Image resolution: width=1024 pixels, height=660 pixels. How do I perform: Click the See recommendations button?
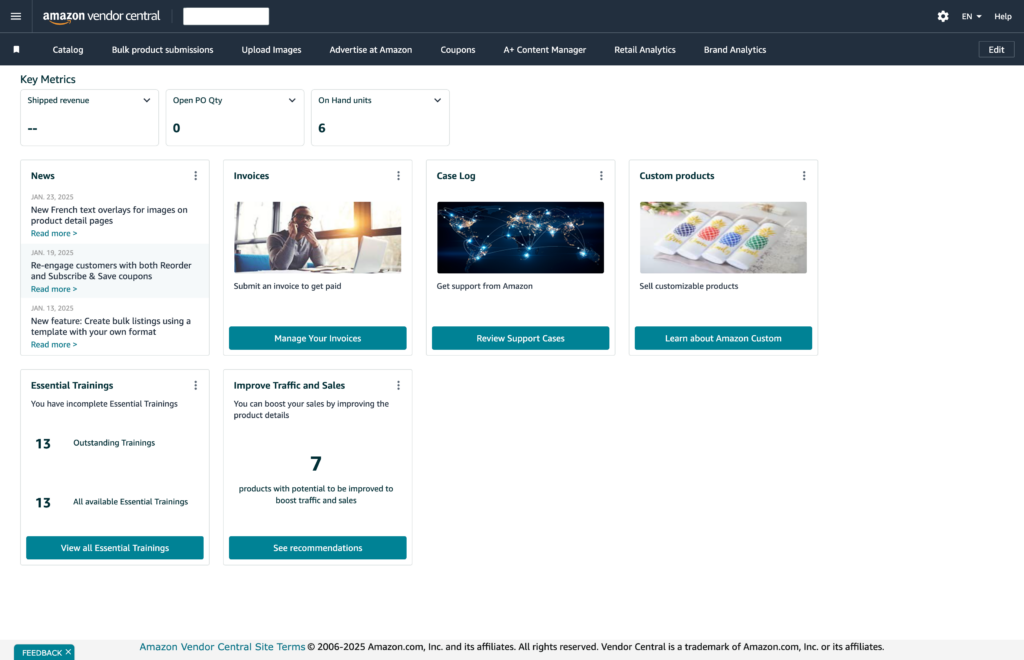[317, 548]
